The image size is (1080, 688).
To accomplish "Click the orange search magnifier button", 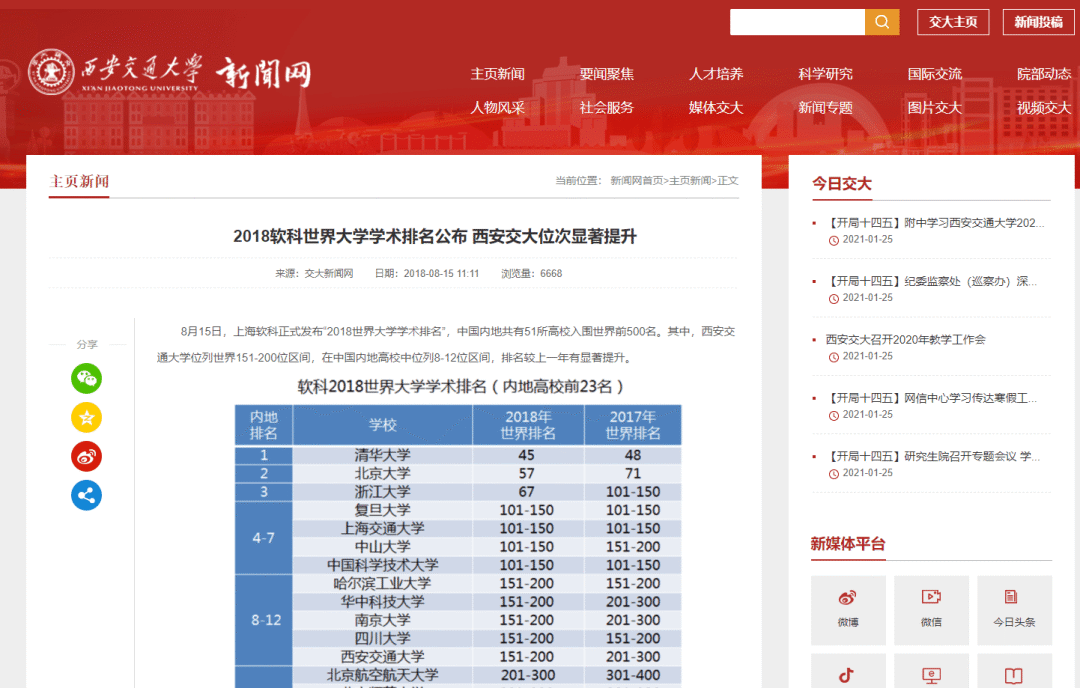I will pos(882,22).
